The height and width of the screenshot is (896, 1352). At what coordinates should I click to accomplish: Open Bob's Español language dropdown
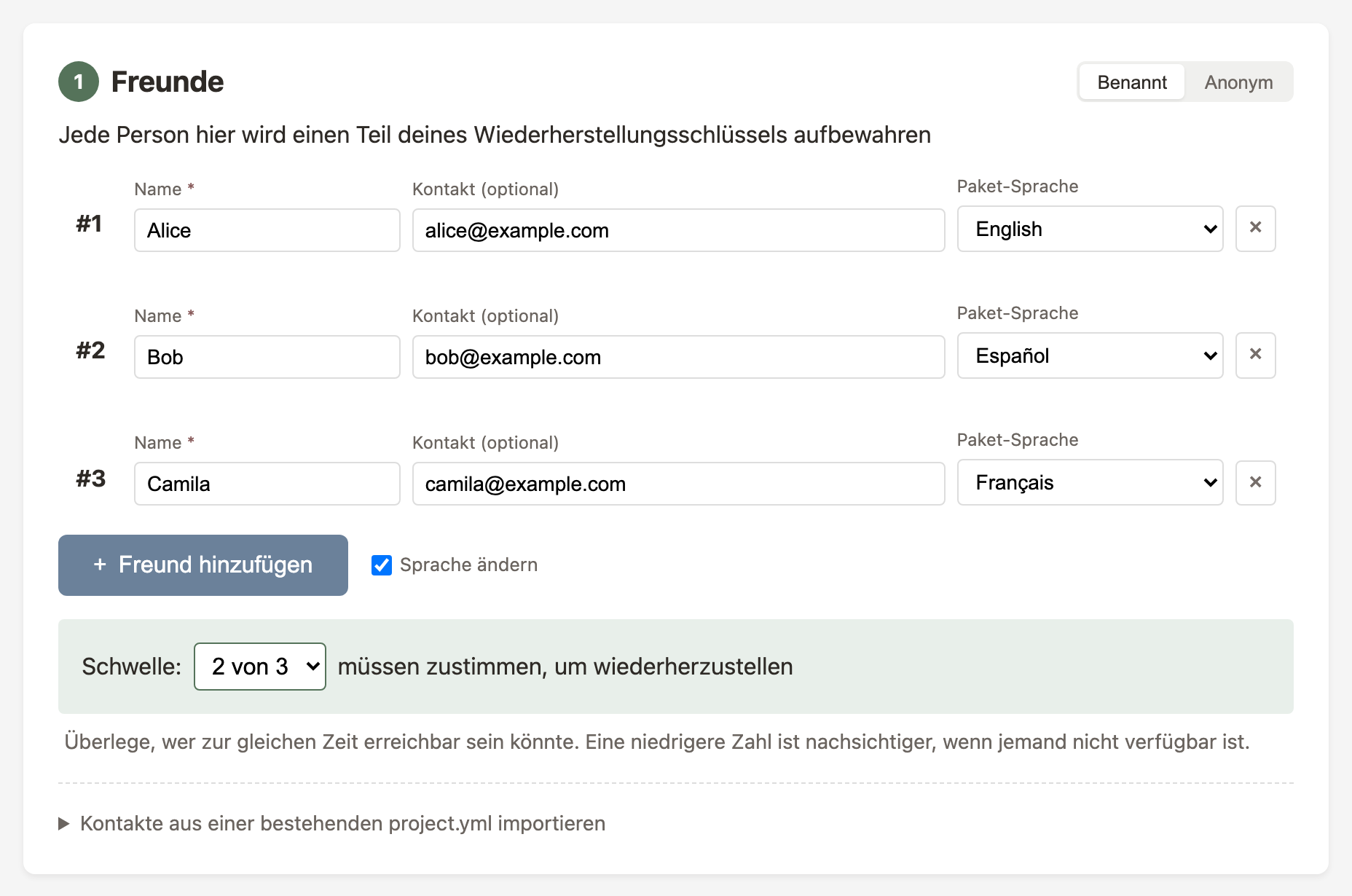click(1089, 355)
